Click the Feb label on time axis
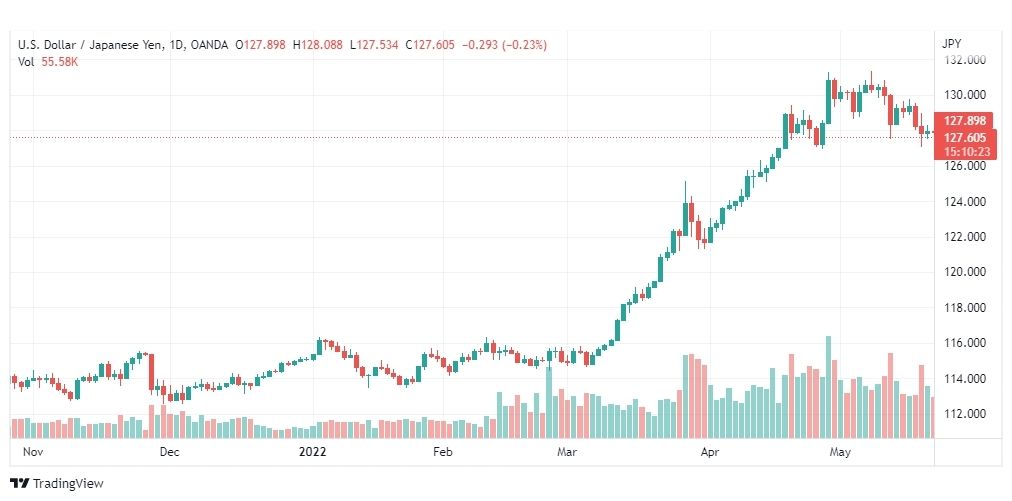1012x501 pixels. [x=443, y=452]
